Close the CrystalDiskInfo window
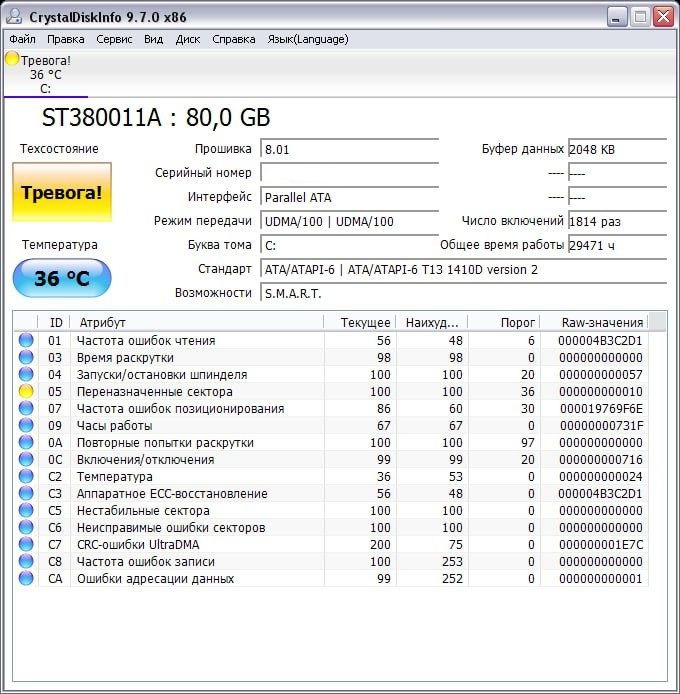680x694 pixels. 663,17
